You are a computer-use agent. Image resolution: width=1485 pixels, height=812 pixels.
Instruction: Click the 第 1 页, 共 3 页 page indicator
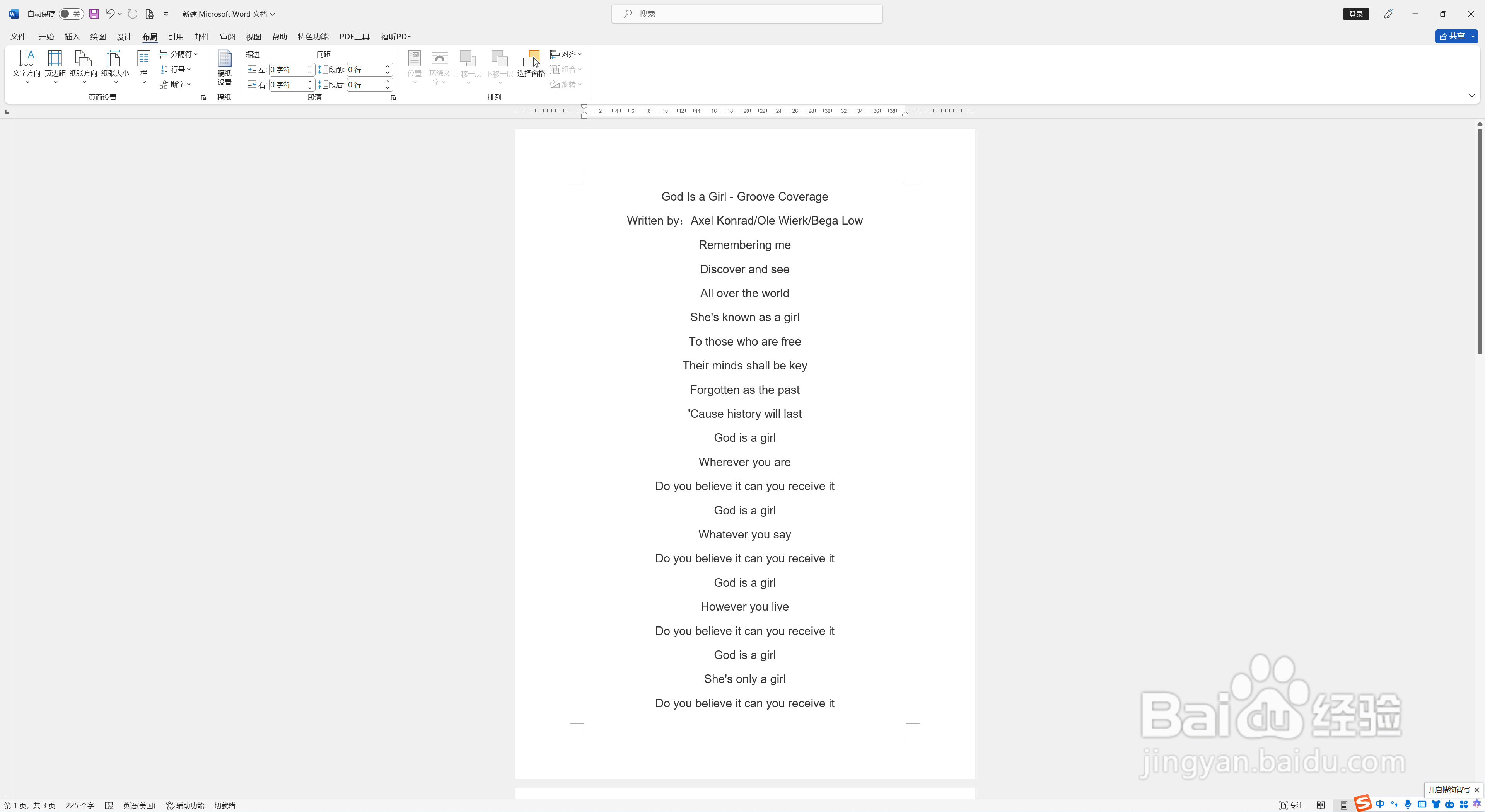pyautogui.click(x=30, y=806)
